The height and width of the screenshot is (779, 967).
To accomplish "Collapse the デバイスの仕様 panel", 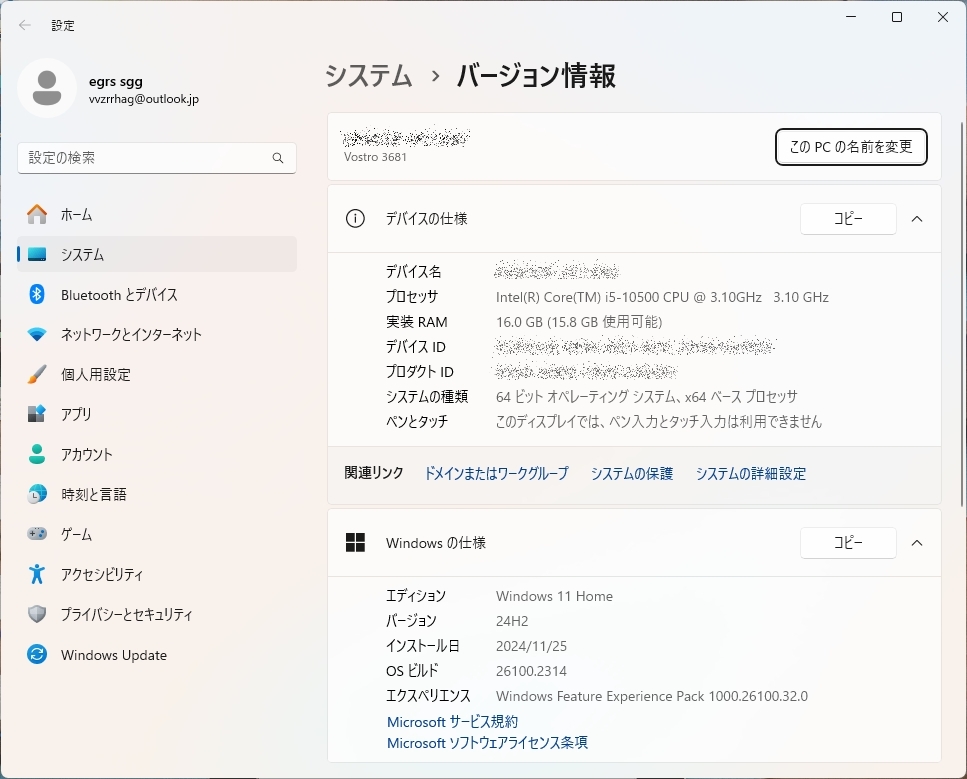I will [917, 219].
